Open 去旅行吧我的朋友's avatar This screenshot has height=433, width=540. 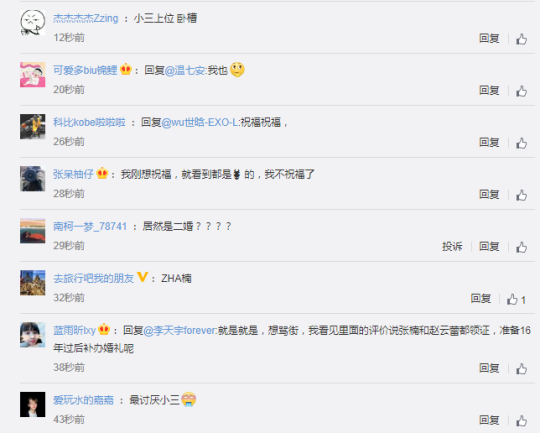coord(32,283)
